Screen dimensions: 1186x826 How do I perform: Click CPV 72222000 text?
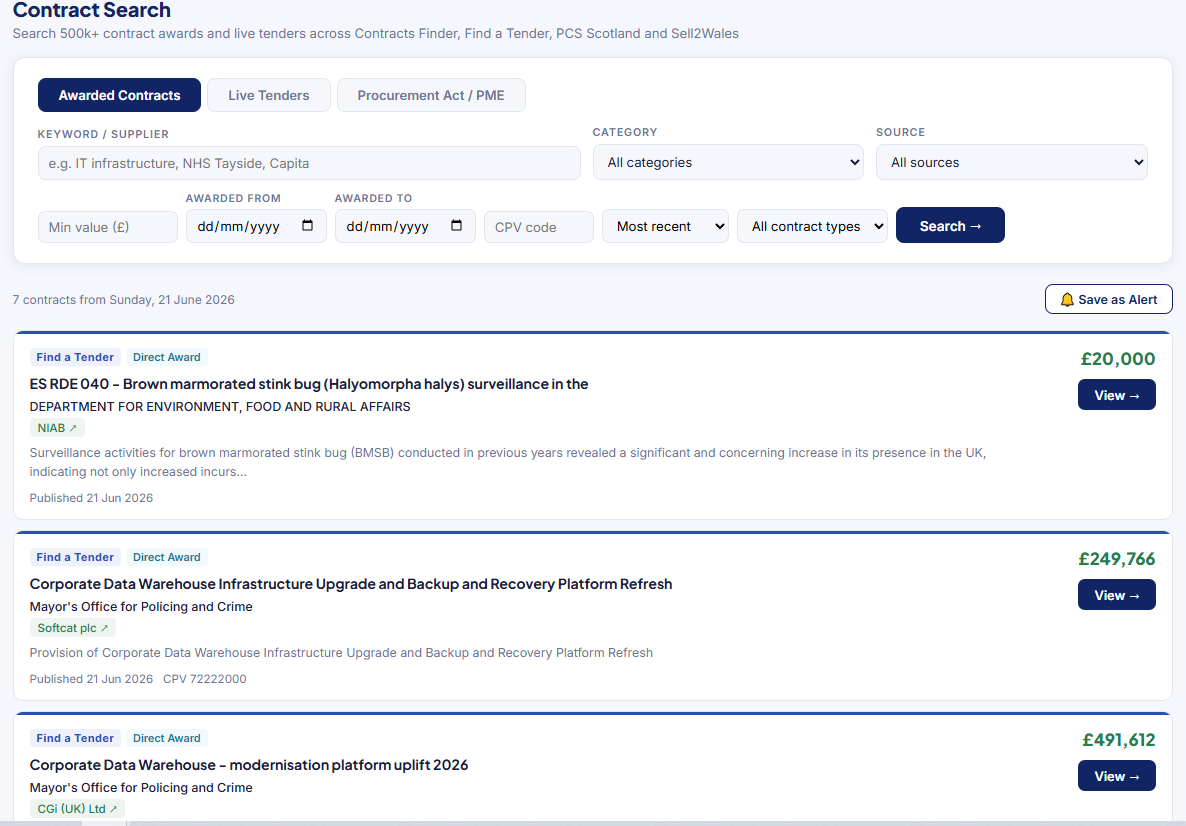coord(205,679)
